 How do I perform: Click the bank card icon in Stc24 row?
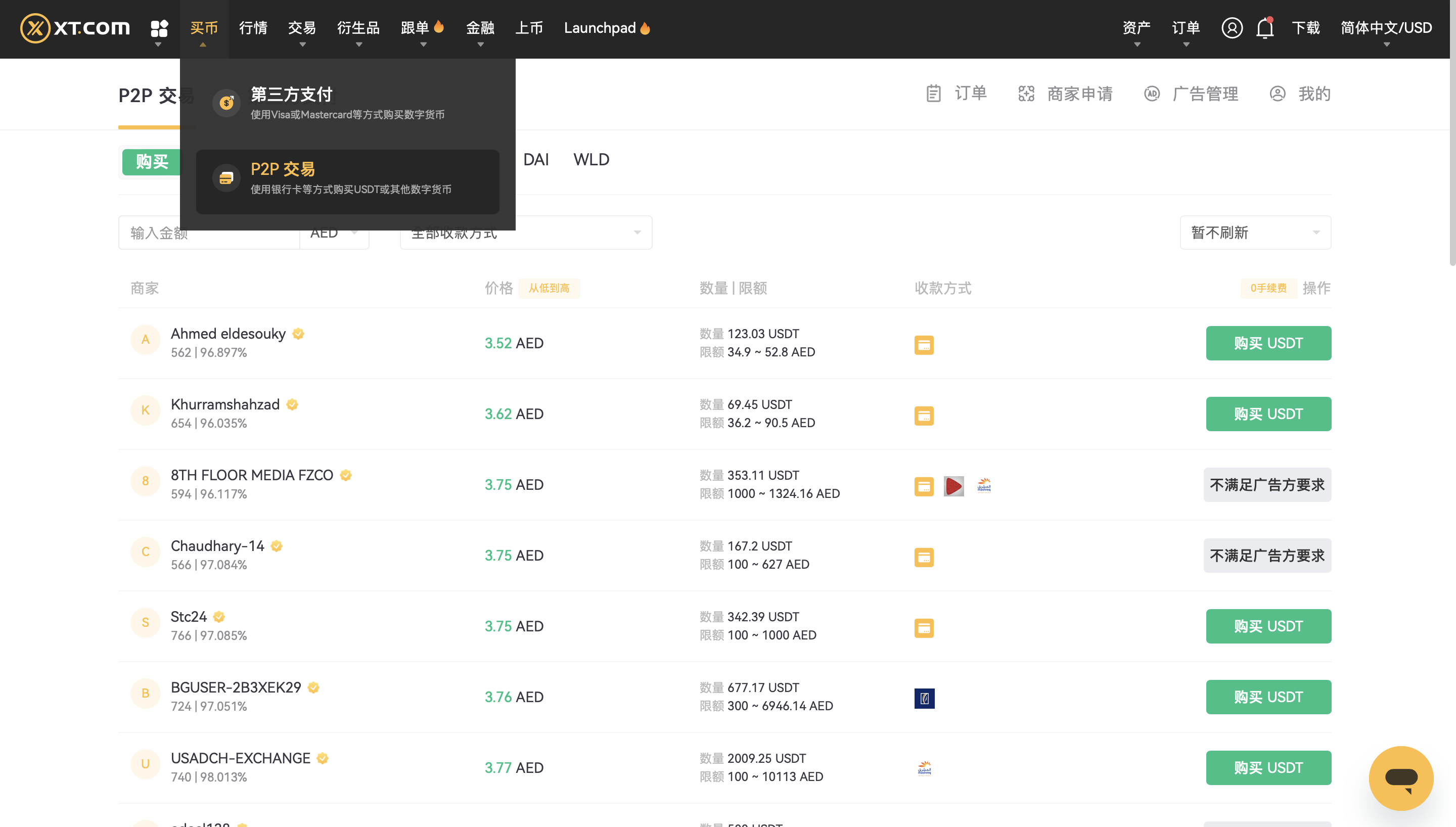[x=924, y=628]
